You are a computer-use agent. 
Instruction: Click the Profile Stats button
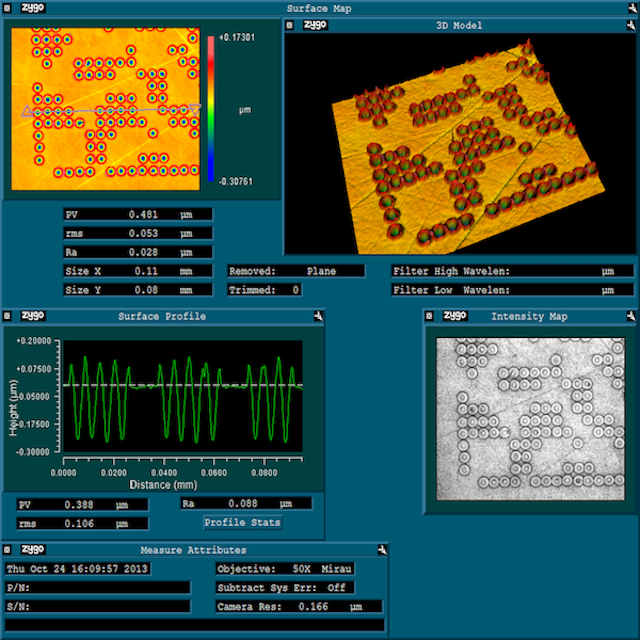click(242, 522)
